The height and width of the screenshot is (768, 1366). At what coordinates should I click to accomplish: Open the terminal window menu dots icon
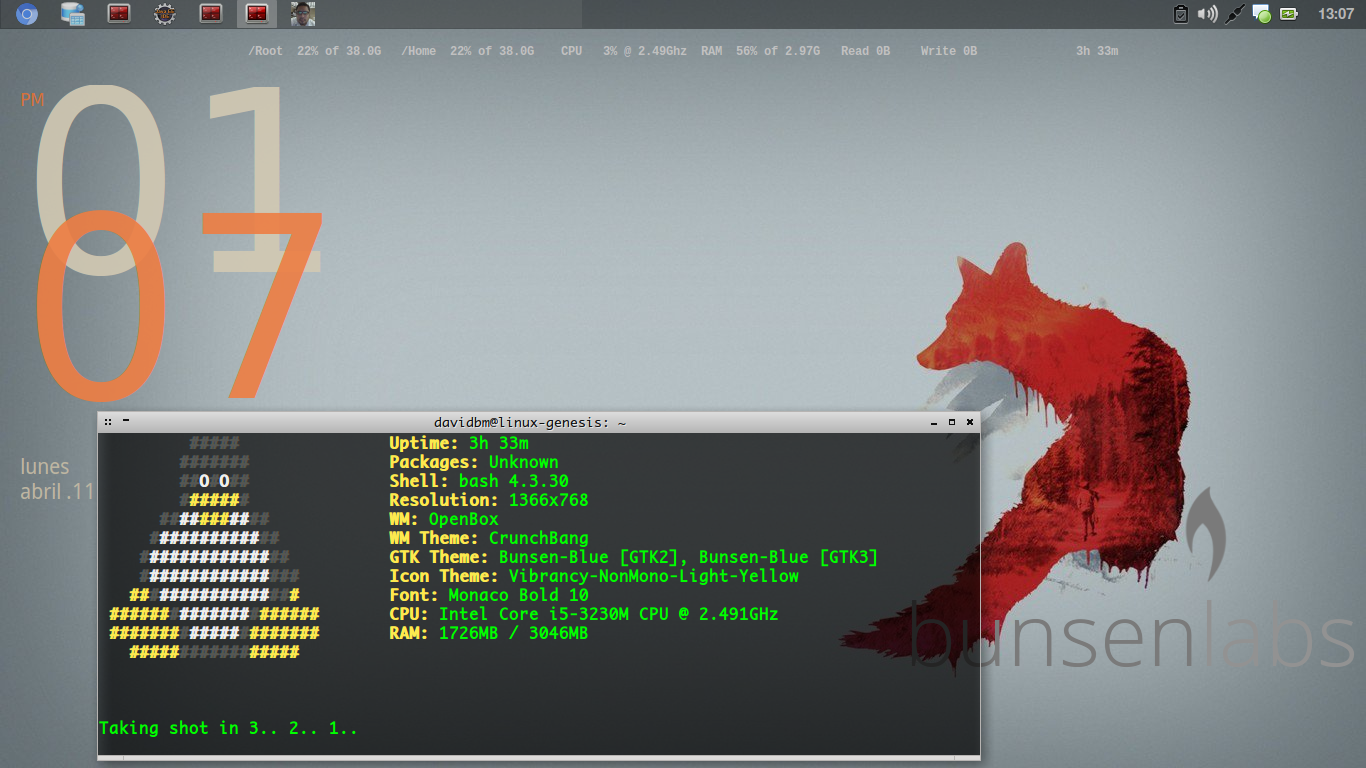click(x=107, y=422)
